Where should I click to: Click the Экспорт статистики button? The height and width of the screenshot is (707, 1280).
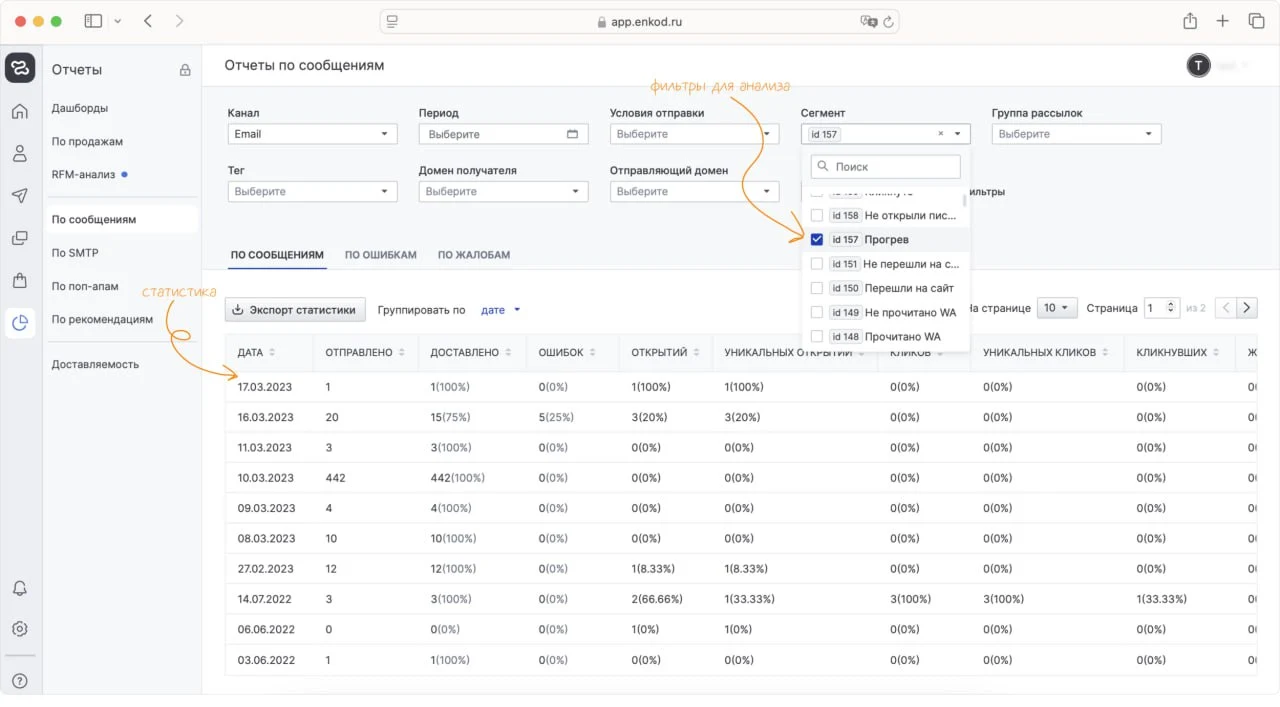[x=294, y=310]
